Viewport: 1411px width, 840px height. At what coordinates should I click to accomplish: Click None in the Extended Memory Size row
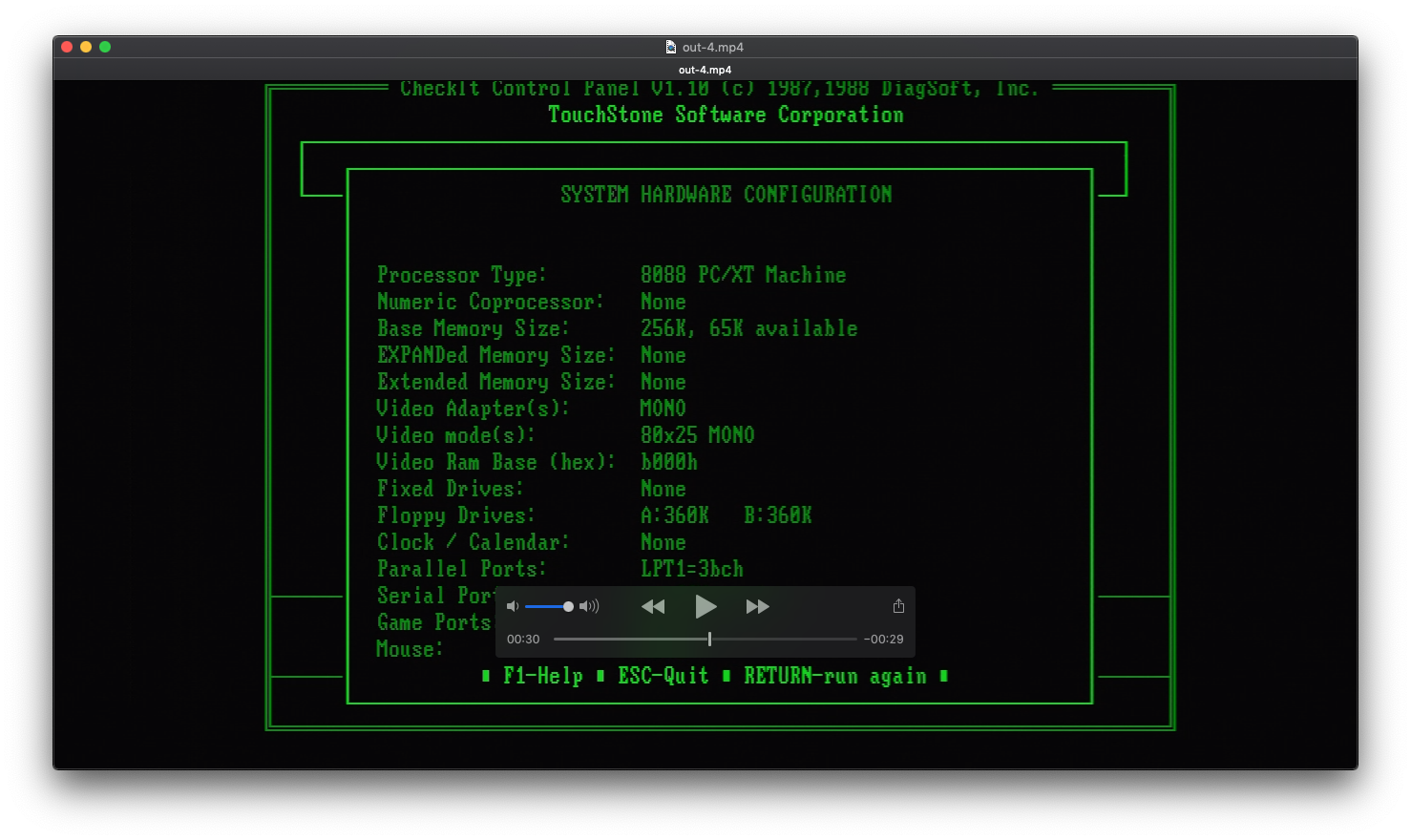663,382
